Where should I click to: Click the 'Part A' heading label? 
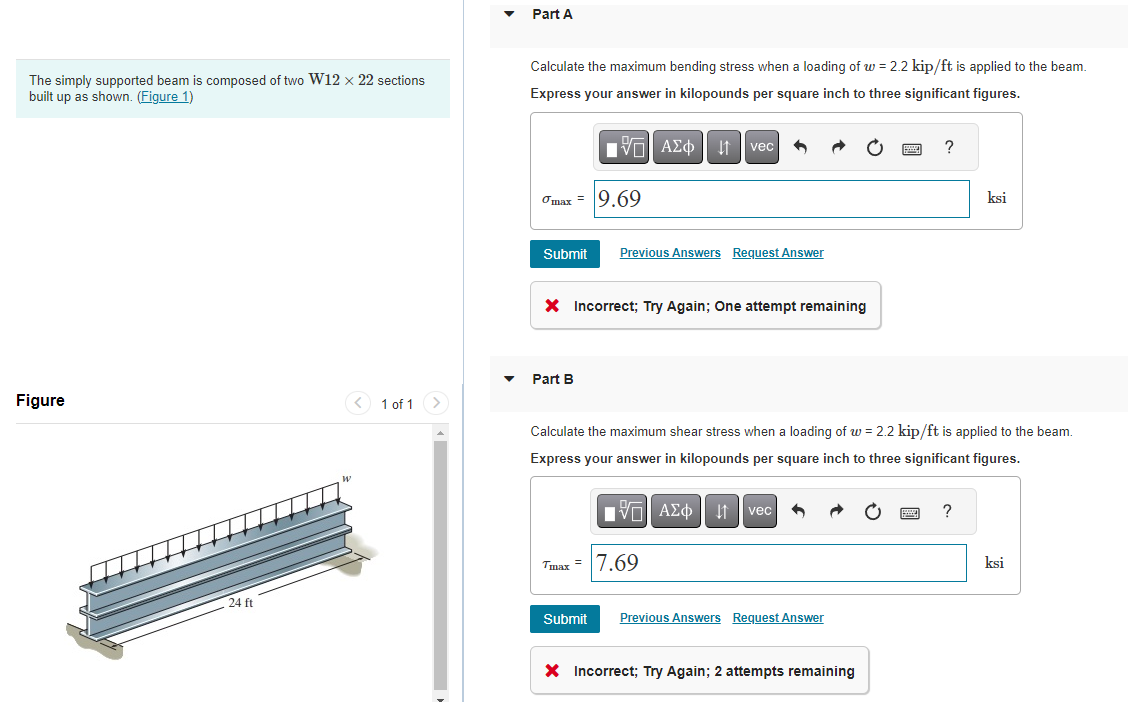coord(552,14)
